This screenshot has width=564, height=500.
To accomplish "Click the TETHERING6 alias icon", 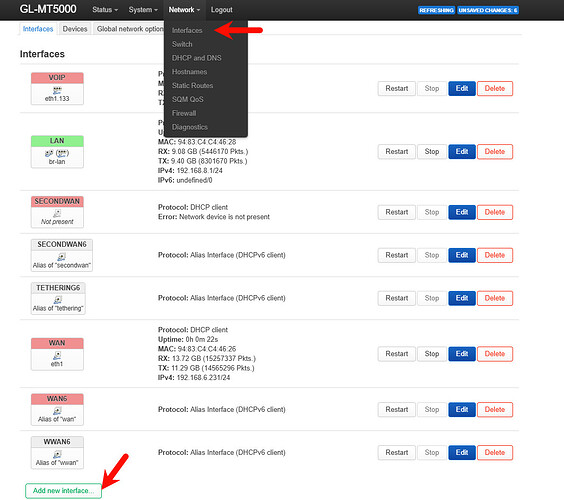I will point(58,300).
